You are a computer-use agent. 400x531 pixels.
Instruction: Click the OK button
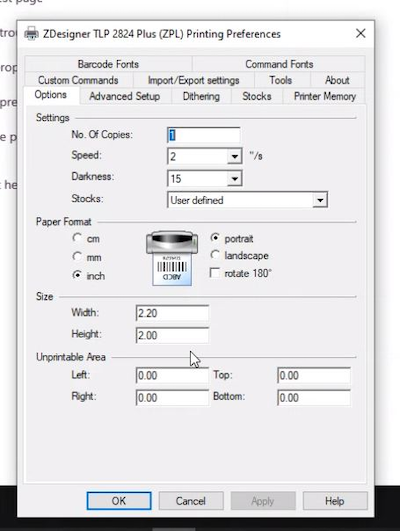coord(119,501)
